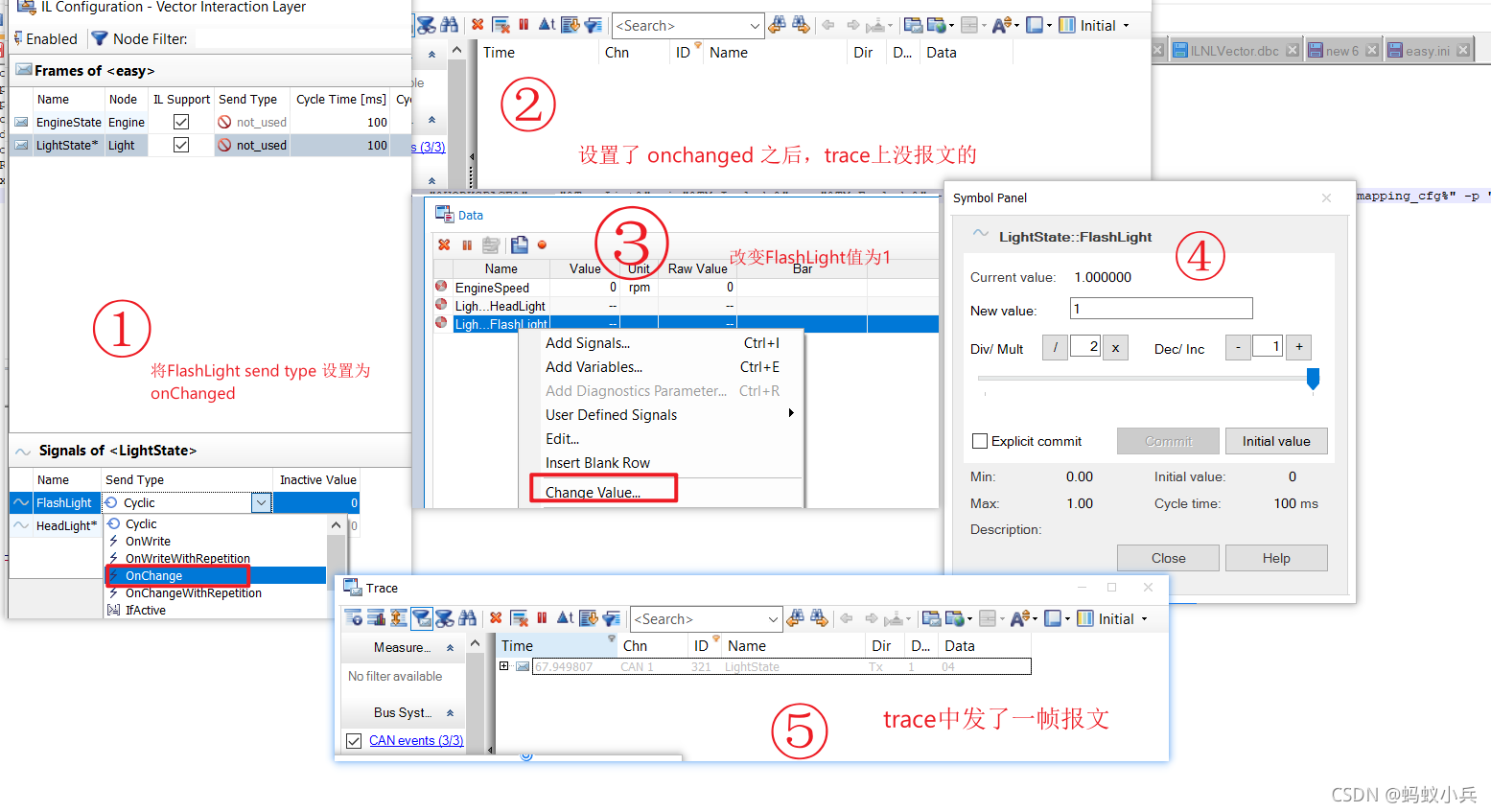Click the search previous icon in the lower Trace window
This screenshot has height=812, width=1491.
coord(796,618)
